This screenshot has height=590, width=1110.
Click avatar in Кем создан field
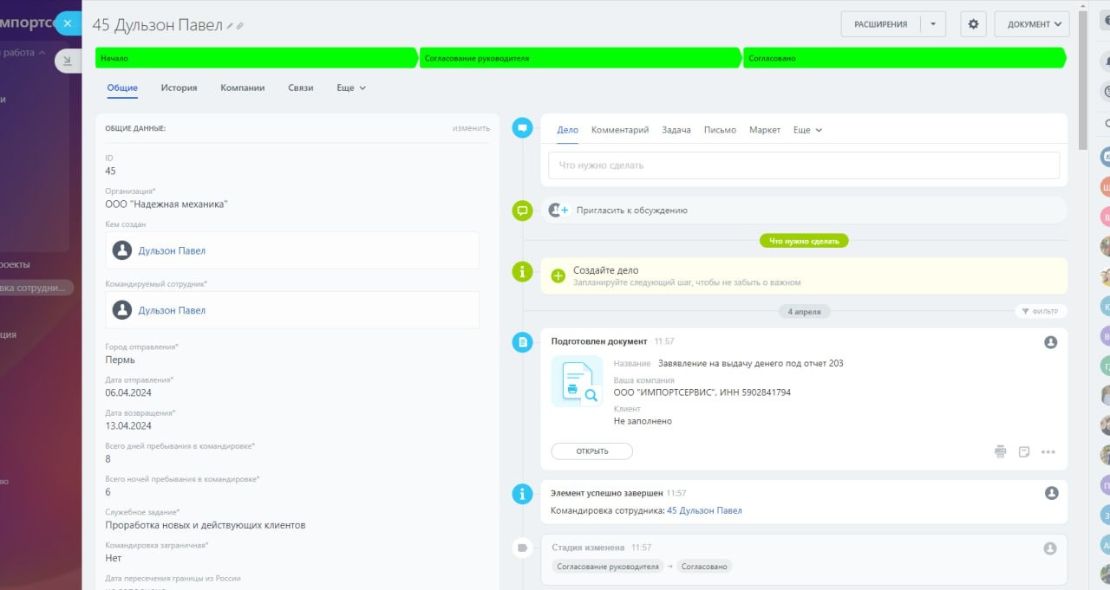(122, 250)
